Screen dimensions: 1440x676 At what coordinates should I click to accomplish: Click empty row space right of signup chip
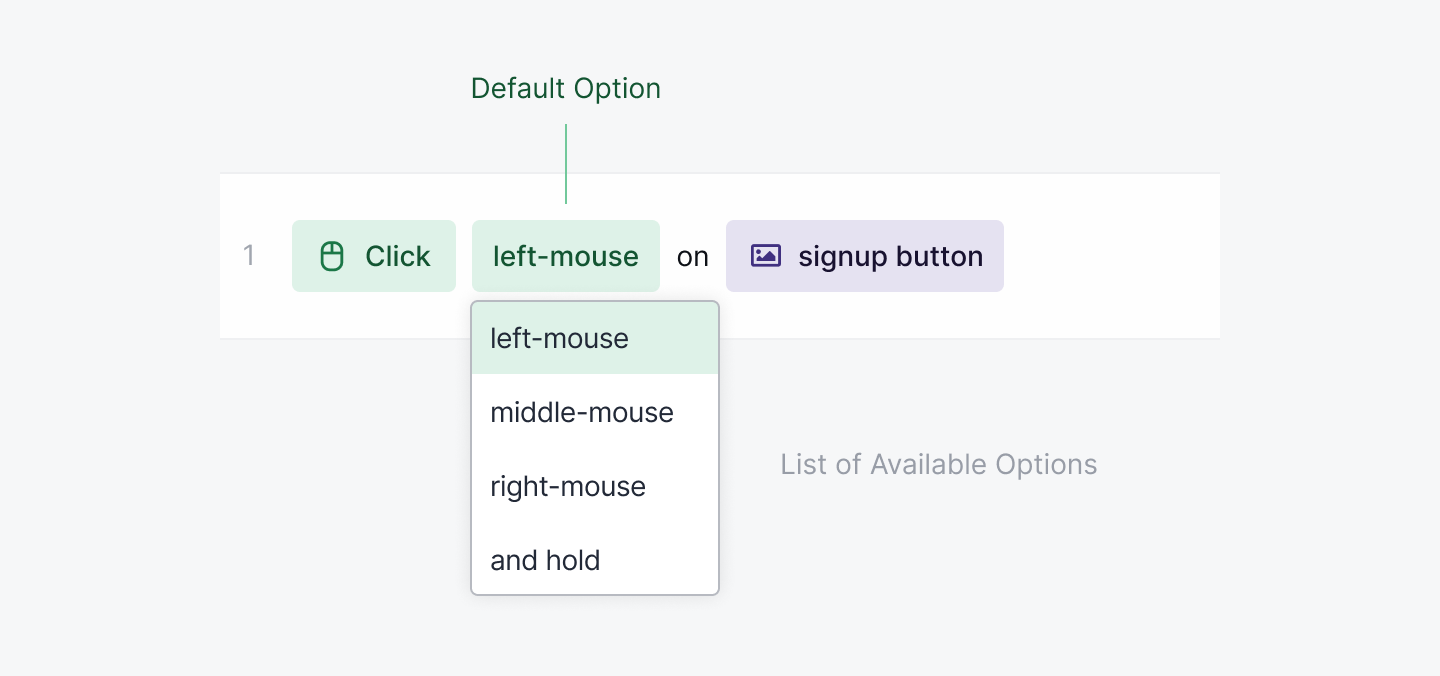(x=1110, y=257)
